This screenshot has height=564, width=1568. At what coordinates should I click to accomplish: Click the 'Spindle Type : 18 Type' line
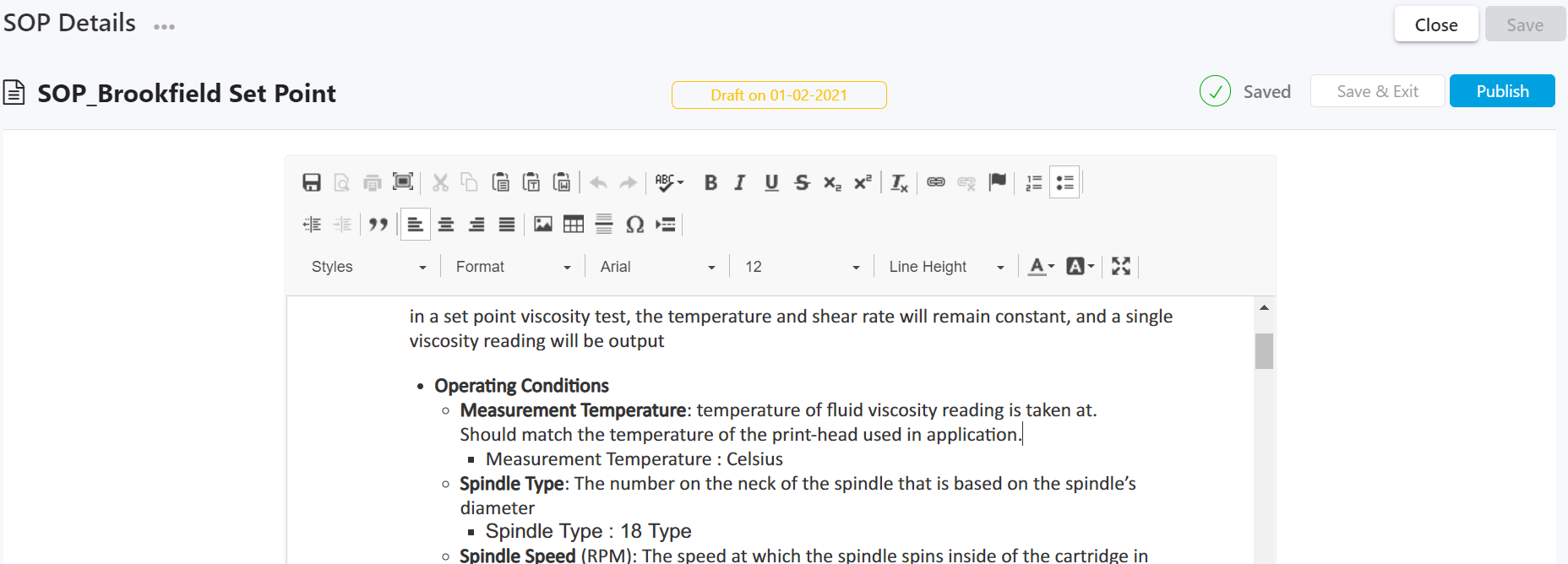click(x=588, y=531)
